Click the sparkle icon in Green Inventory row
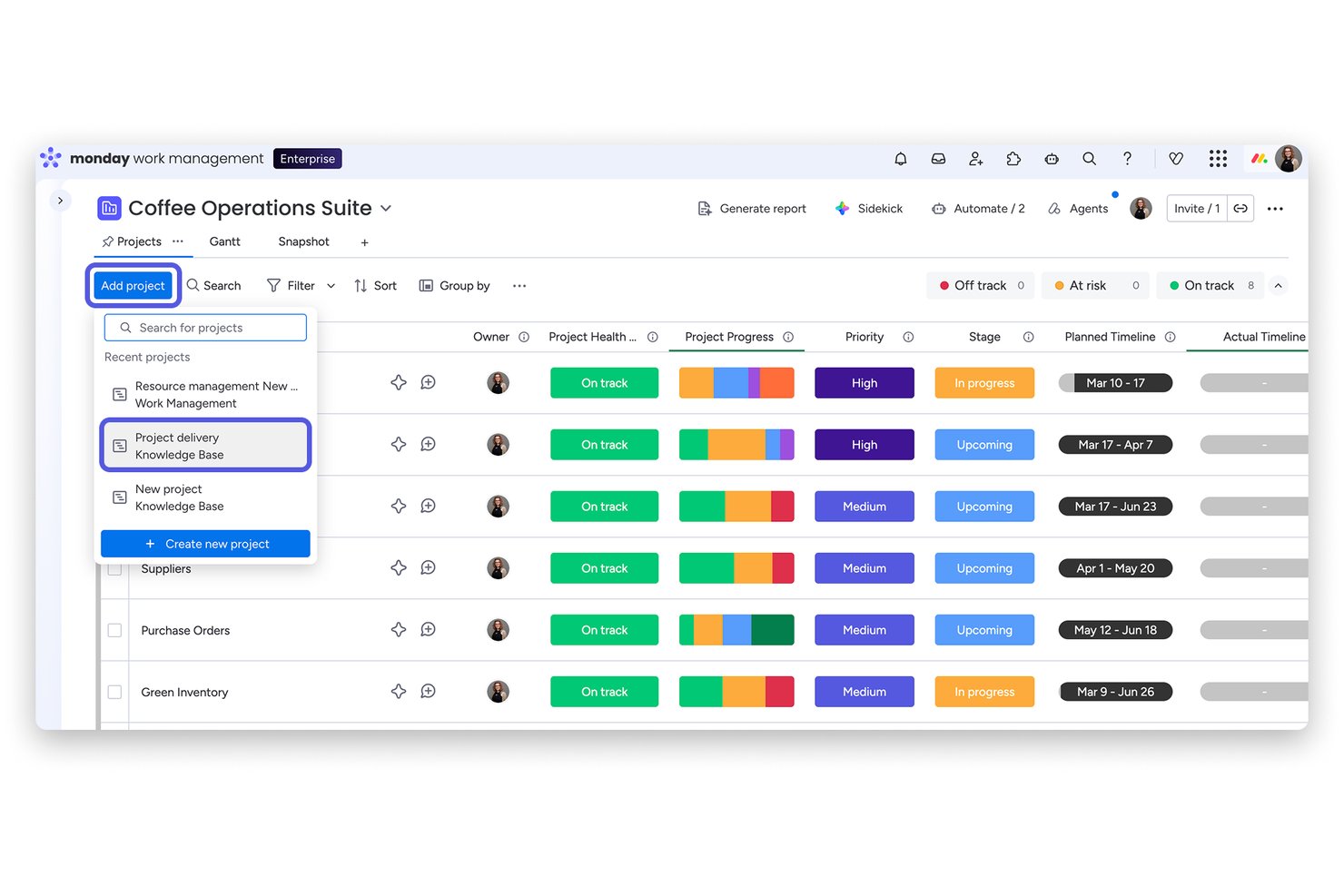 pos(399,692)
